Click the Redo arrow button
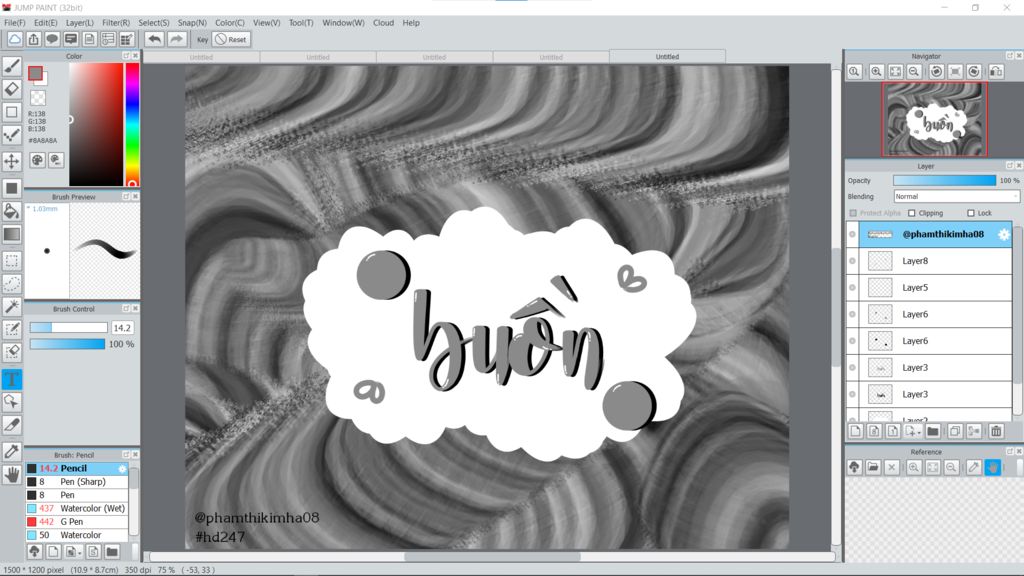The width and height of the screenshot is (1024, 576). pyautogui.click(x=176, y=39)
